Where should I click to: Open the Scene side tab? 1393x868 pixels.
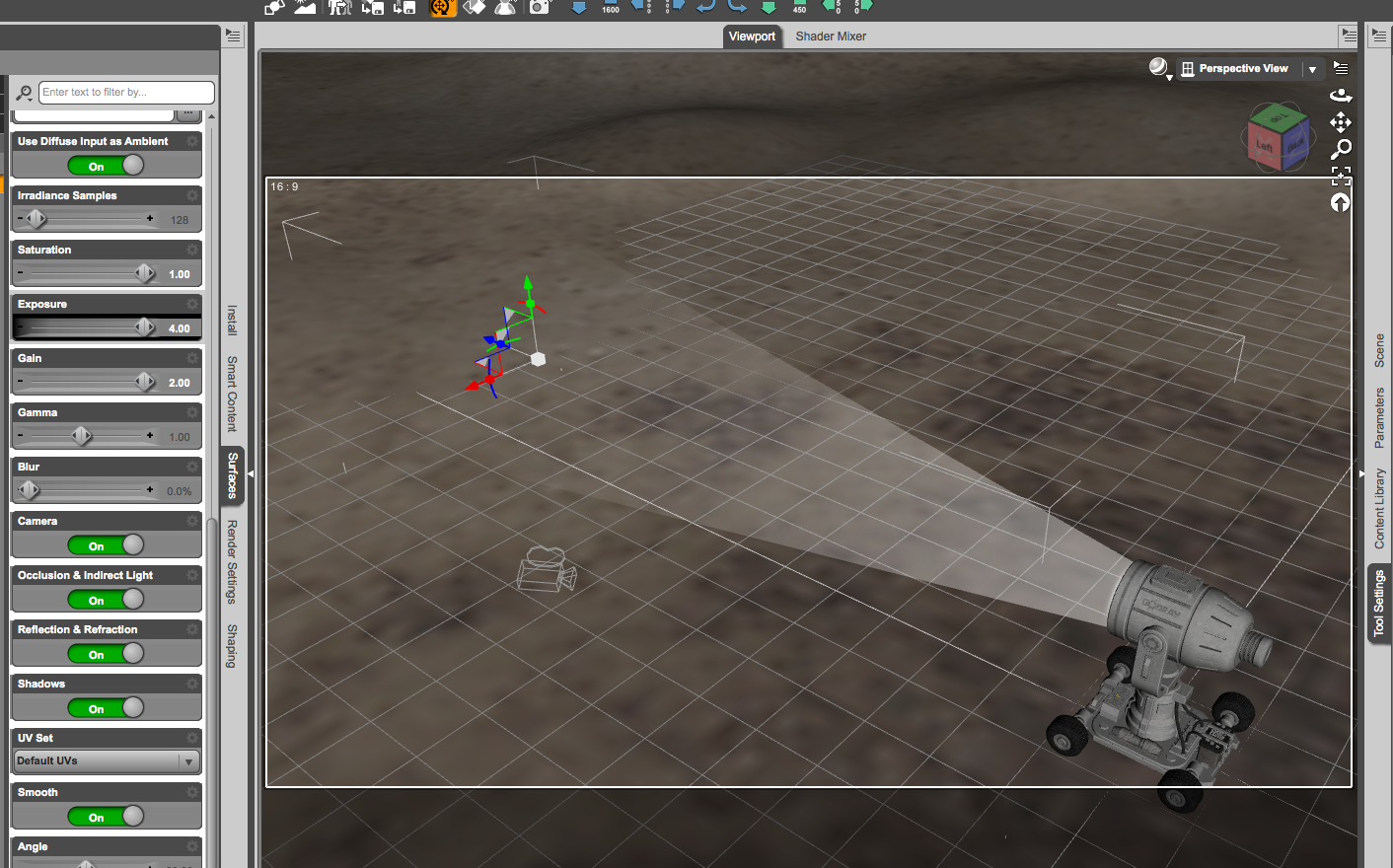(x=1379, y=350)
